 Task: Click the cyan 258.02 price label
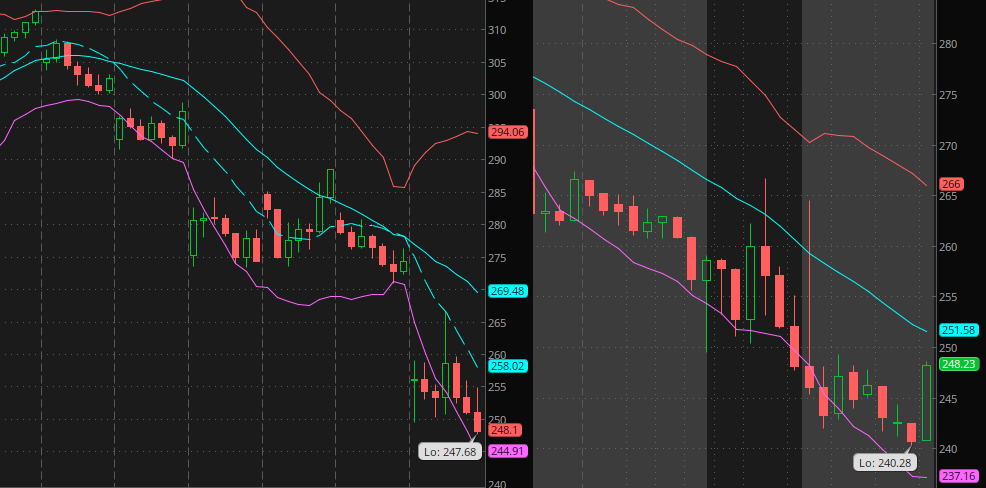(506, 366)
